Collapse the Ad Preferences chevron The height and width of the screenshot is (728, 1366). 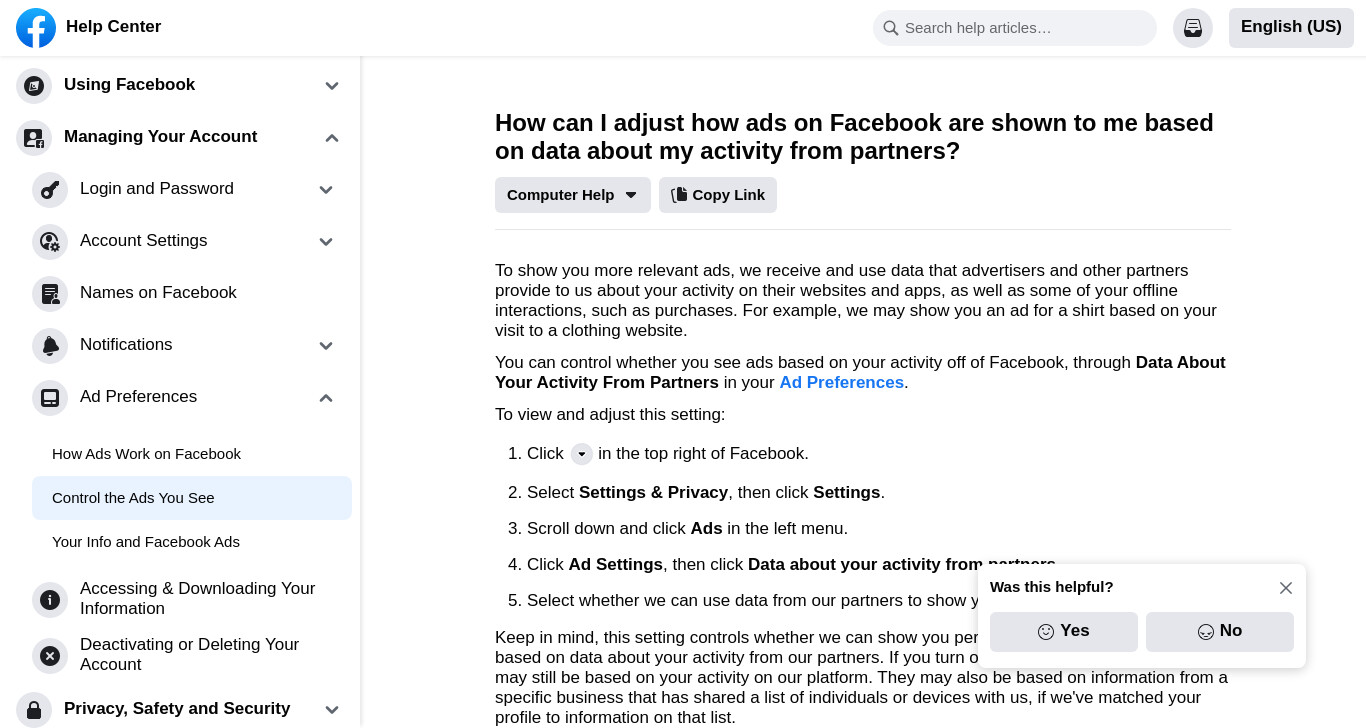(x=326, y=398)
